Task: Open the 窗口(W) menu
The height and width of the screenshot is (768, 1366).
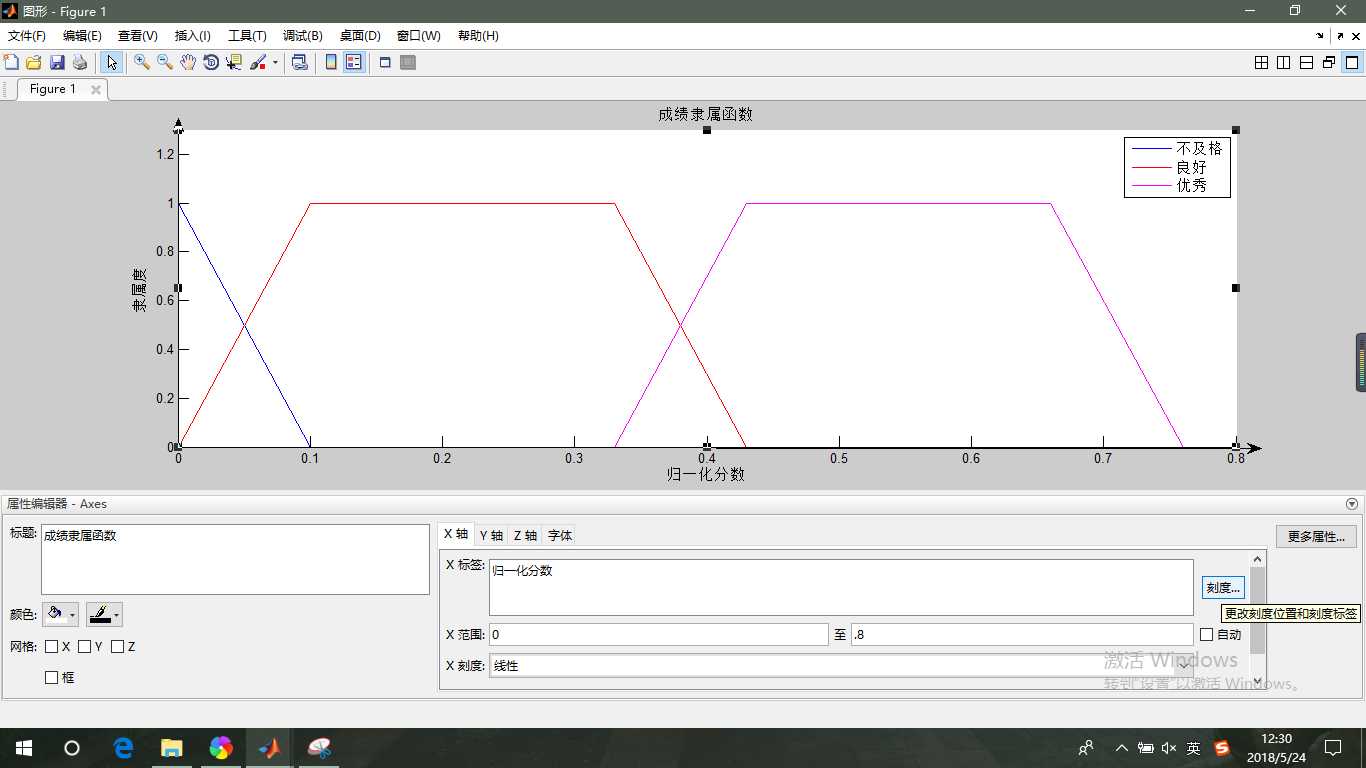Action: coord(419,36)
